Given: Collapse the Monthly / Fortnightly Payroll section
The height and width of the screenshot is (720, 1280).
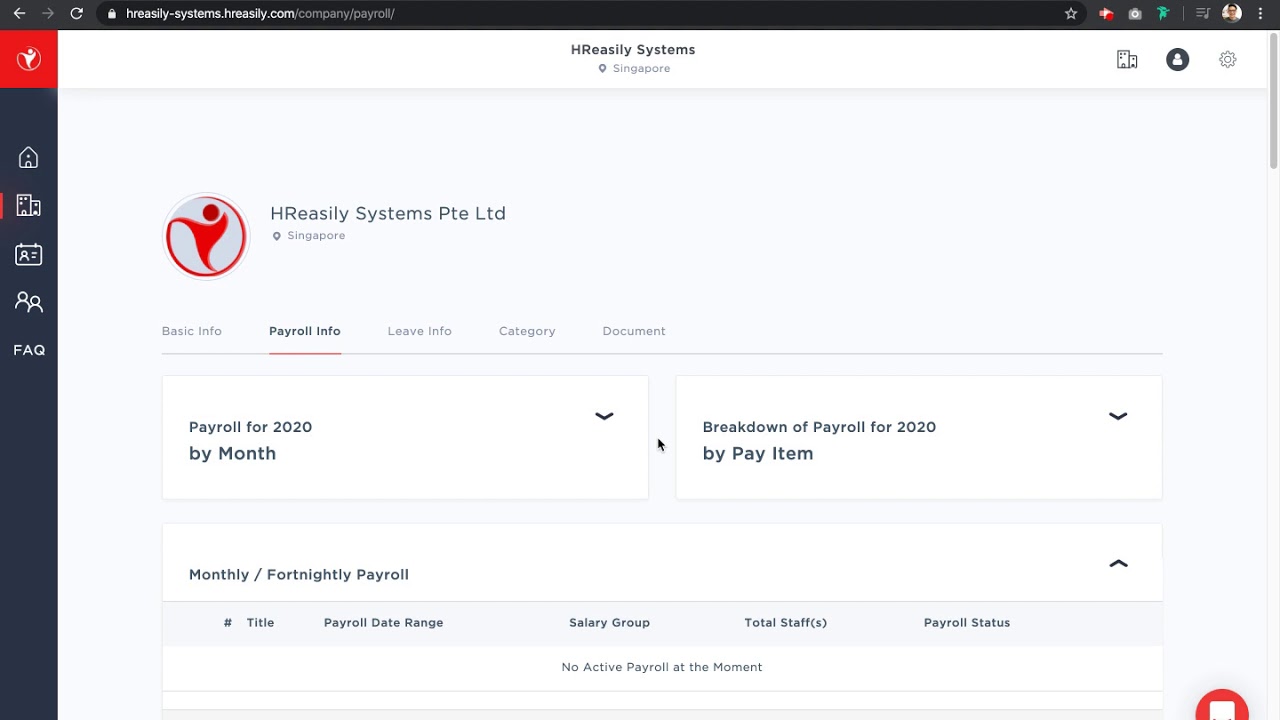Looking at the screenshot, I should [x=1118, y=564].
